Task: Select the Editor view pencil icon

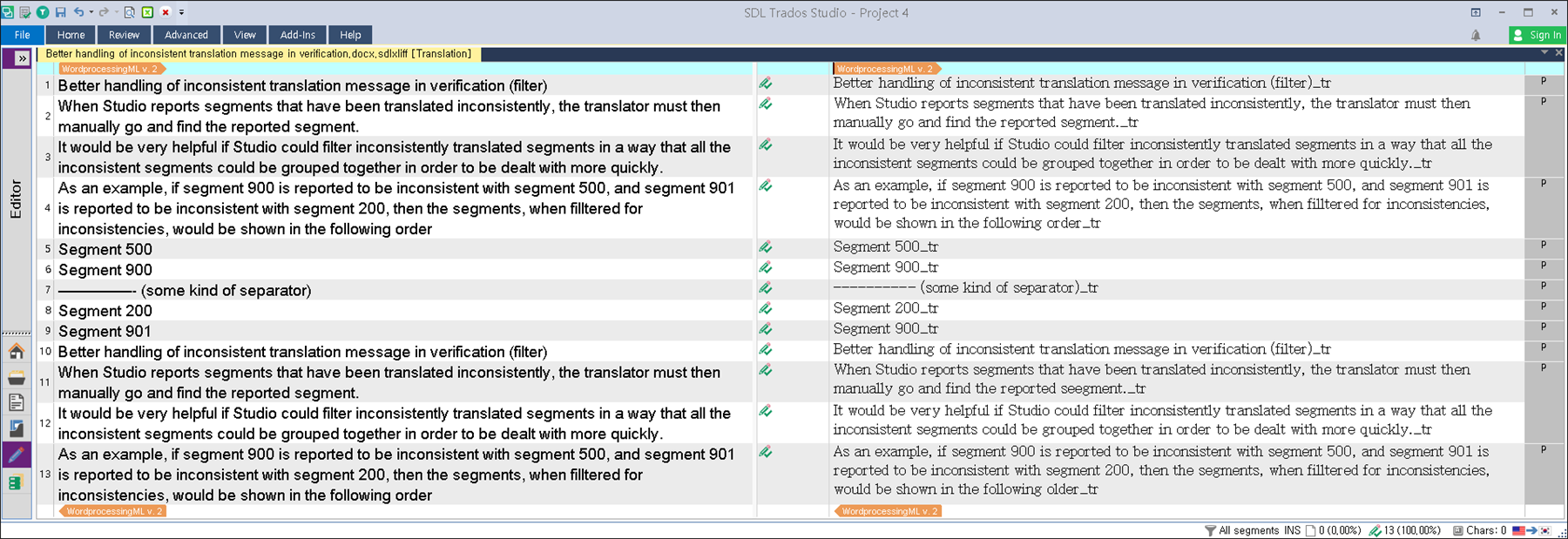Action: coord(17,455)
